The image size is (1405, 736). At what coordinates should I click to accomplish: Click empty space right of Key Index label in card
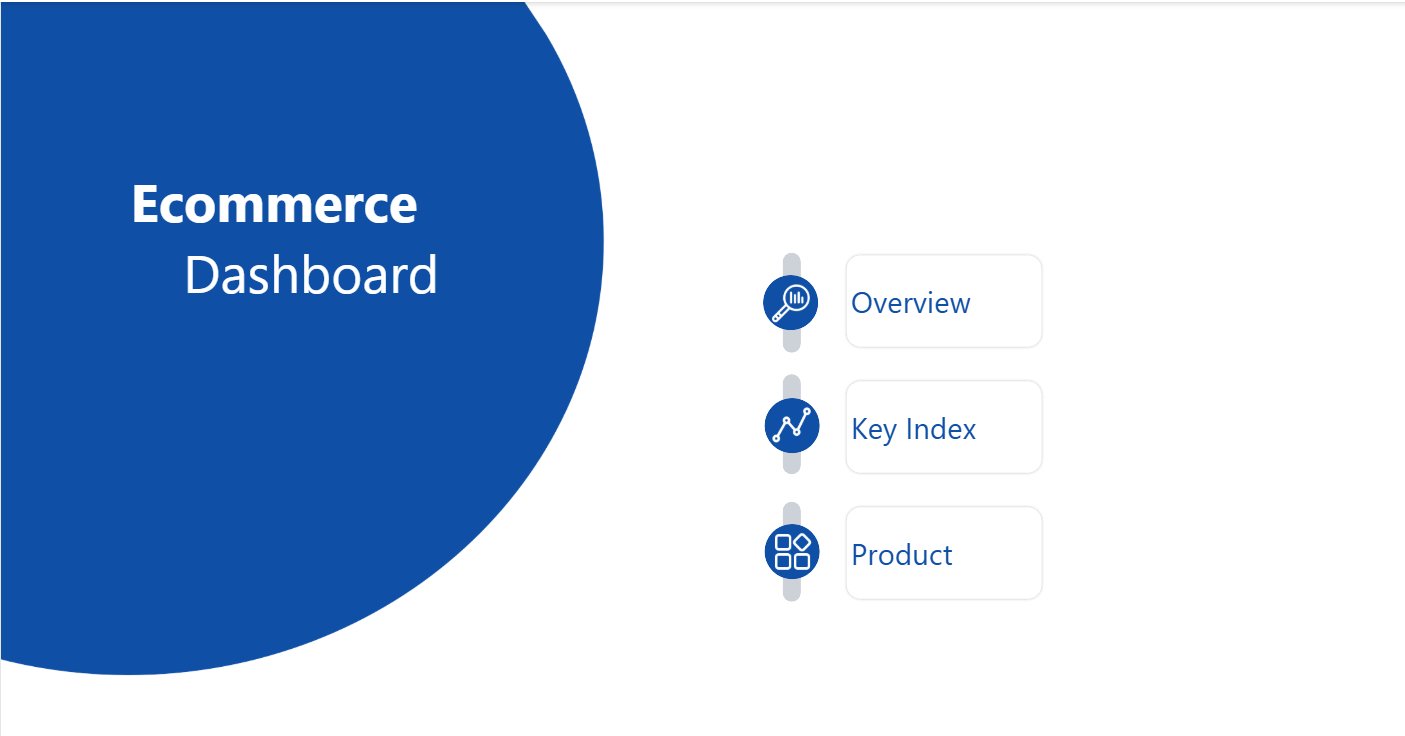(1010, 427)
